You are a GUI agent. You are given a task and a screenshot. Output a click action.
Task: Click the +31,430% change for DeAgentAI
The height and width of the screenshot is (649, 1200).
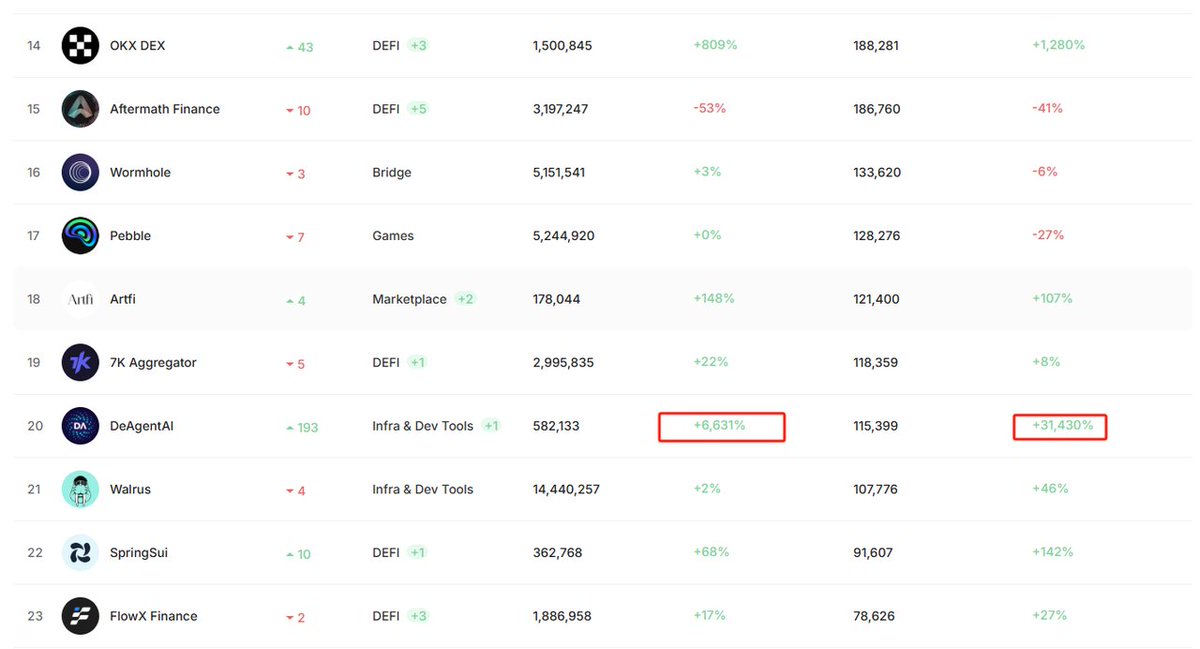[x=1062, y=425]
